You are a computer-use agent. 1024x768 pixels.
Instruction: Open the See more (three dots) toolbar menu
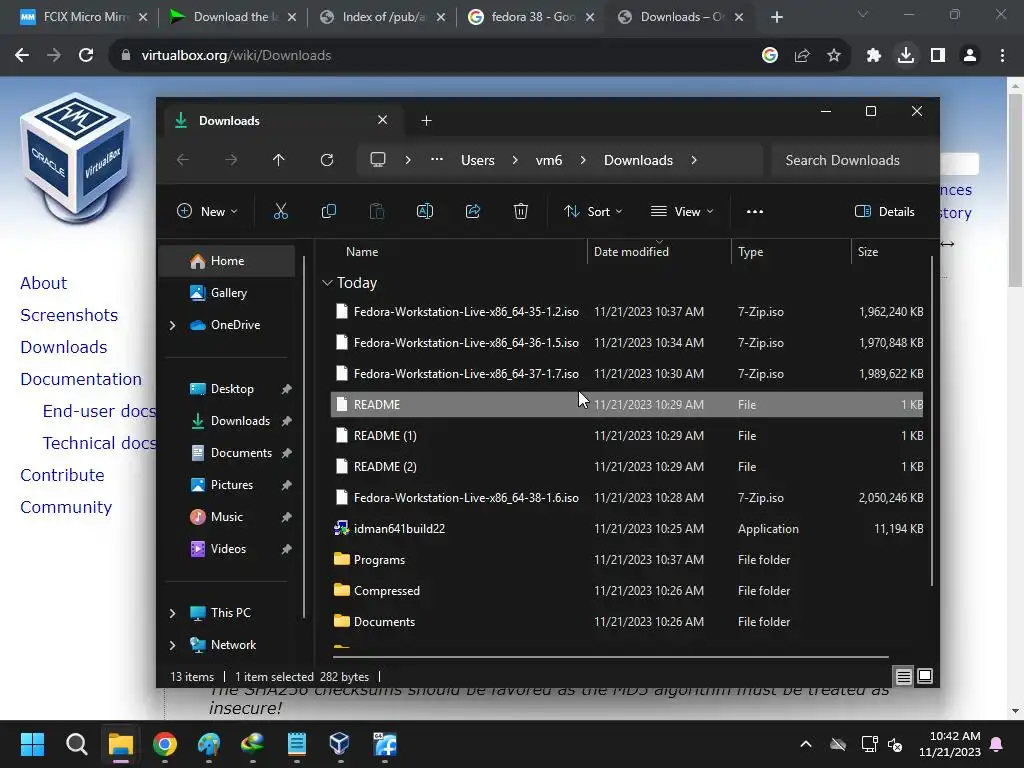[755, 212]
